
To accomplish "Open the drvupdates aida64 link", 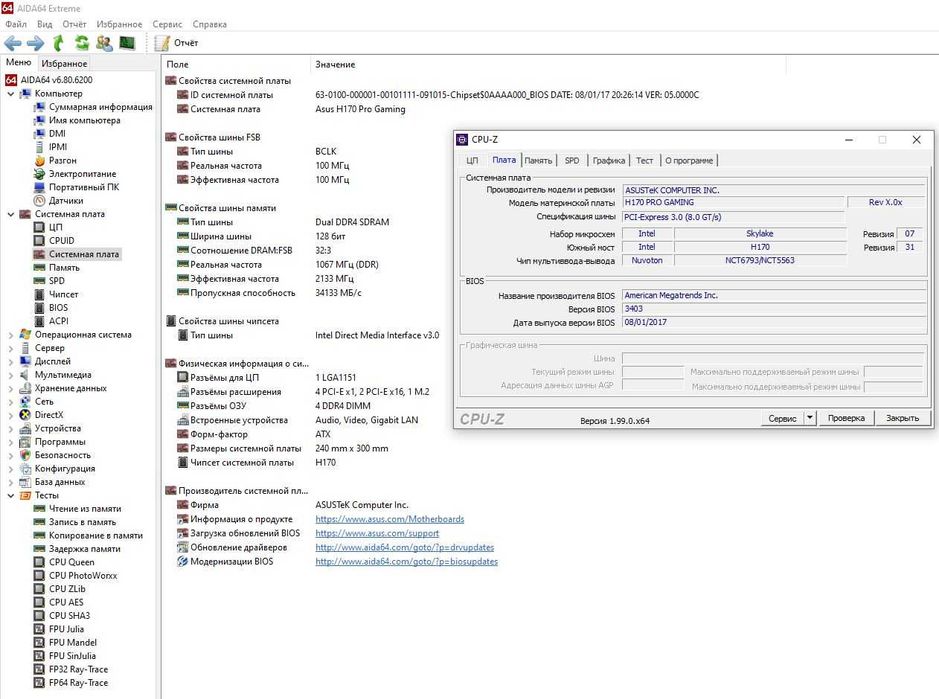I will 405,547.
